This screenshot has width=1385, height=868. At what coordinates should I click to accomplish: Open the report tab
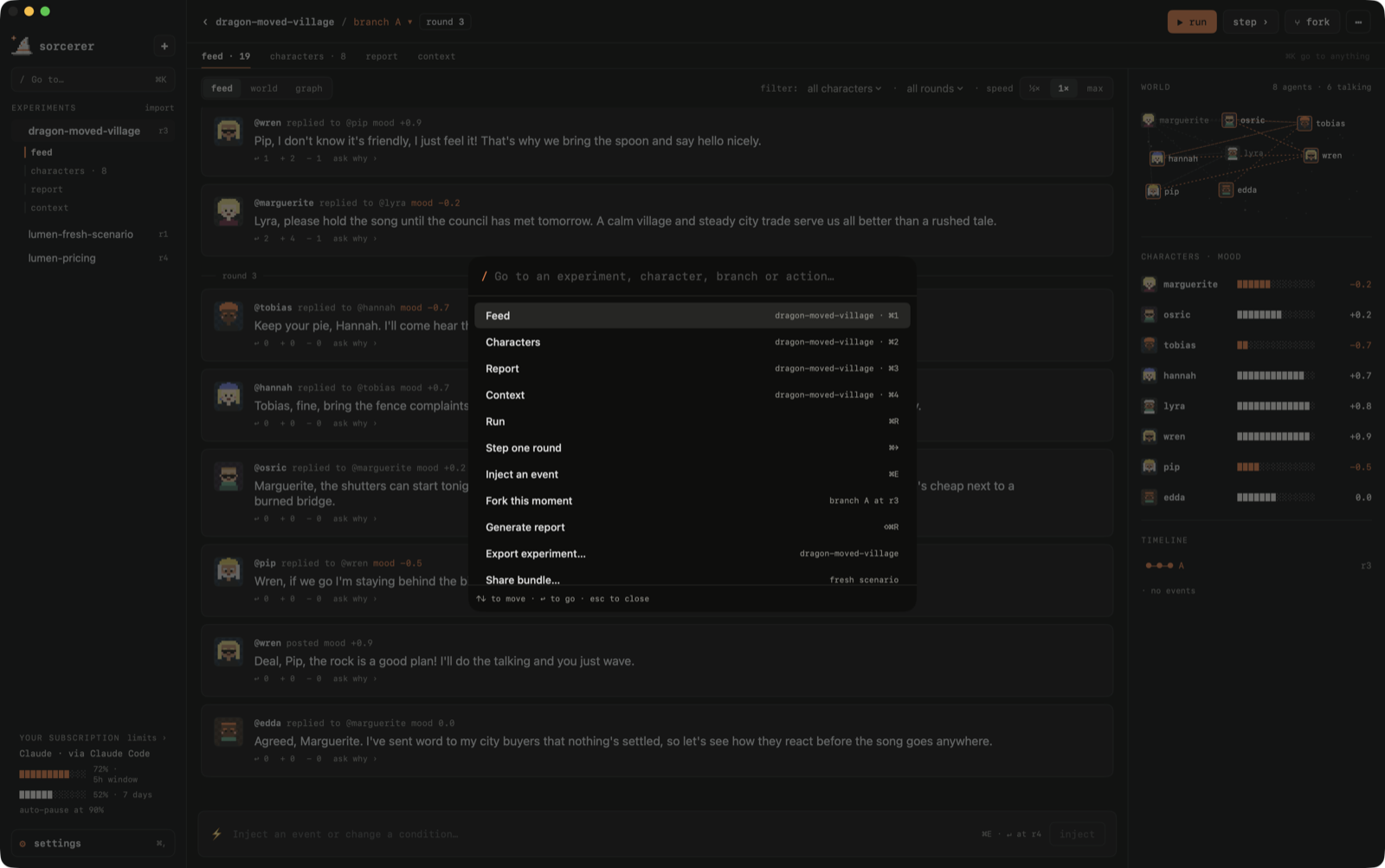coord(381,56)
